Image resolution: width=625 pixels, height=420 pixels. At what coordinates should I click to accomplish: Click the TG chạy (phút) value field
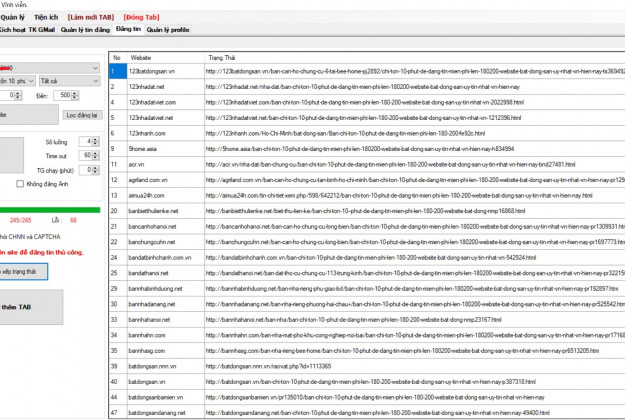click(x=87, y=169)
